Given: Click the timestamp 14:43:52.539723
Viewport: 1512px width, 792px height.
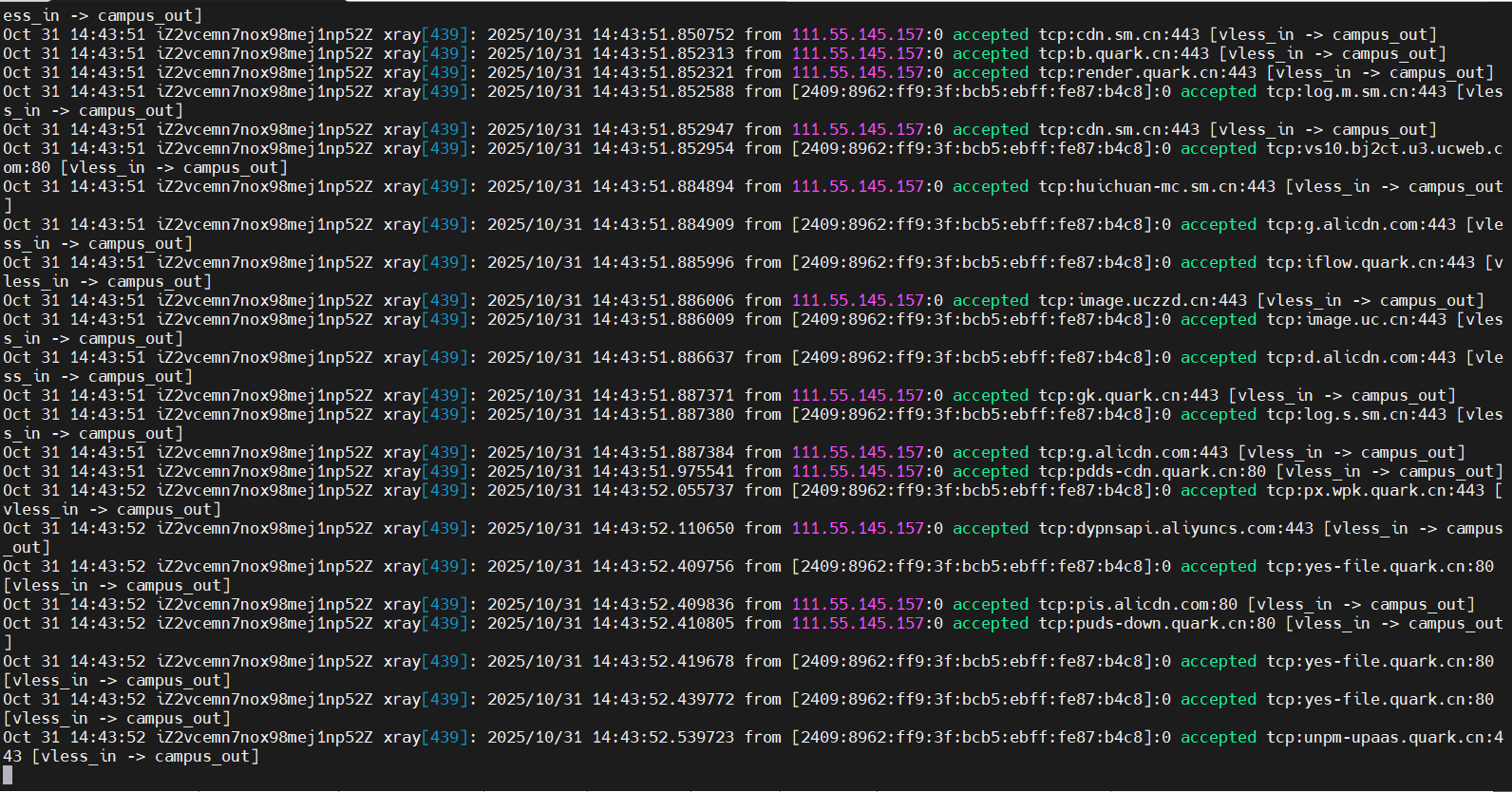Looking at the screenshot, I should pyautogui.click(x=663, y=737).
